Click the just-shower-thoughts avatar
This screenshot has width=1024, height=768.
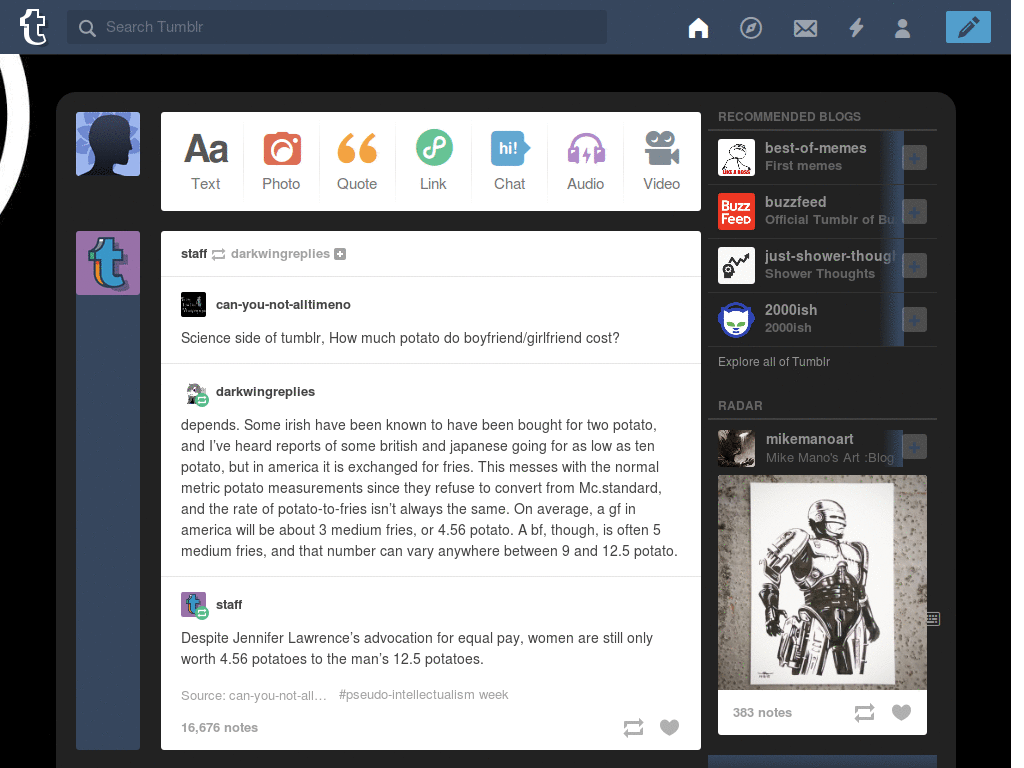tap(736, 266)
